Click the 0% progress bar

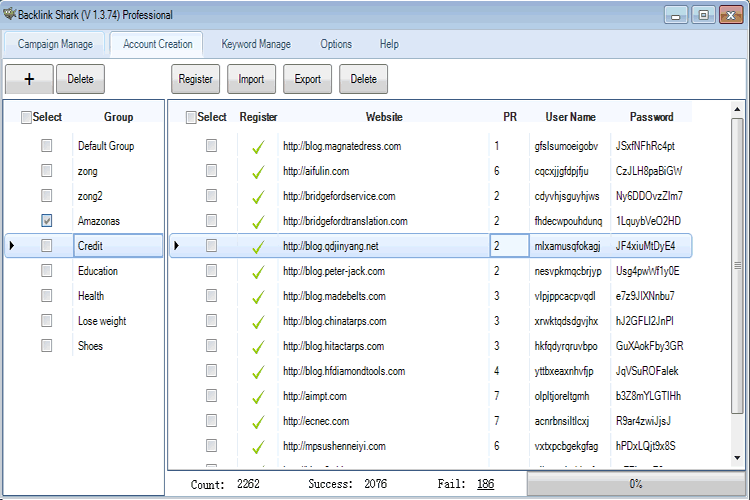click(x=636, y=484)
